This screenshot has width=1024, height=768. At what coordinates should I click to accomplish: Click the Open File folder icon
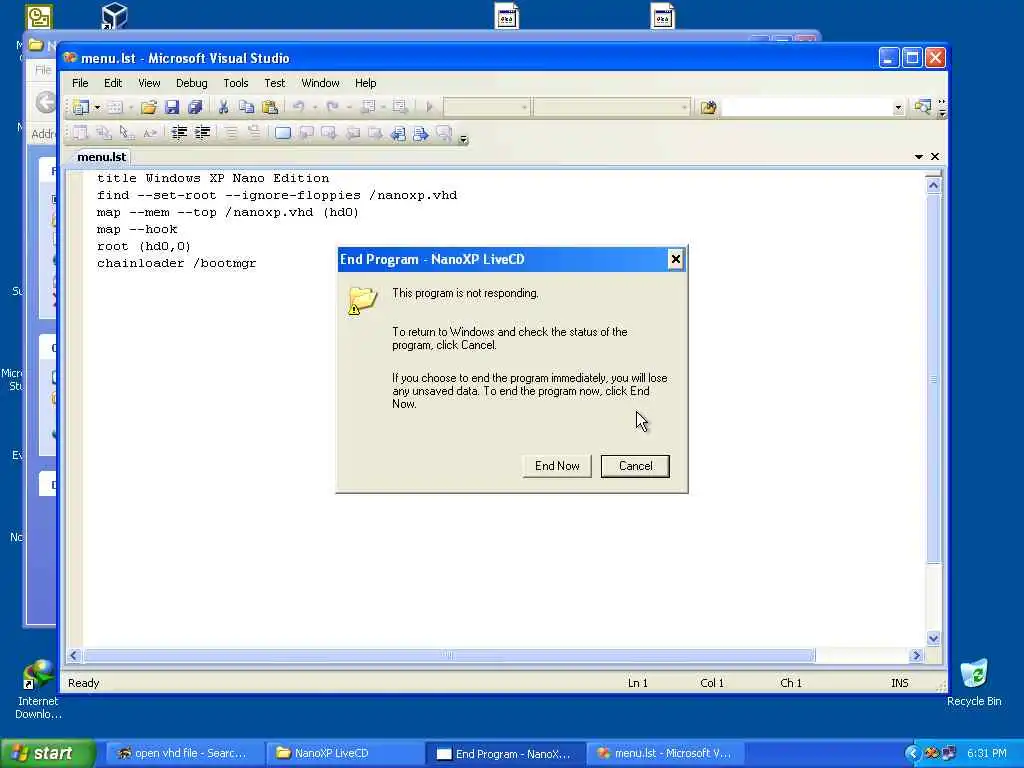click(x=149, y=107)
